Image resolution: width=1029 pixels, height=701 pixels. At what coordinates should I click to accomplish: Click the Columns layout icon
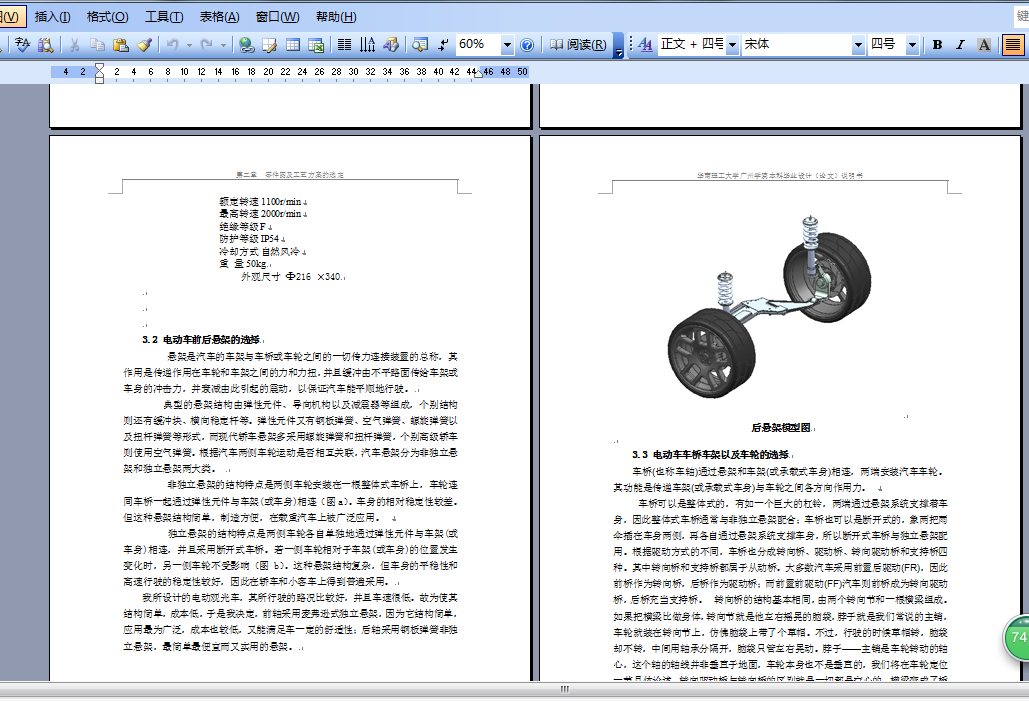(345, 45)
